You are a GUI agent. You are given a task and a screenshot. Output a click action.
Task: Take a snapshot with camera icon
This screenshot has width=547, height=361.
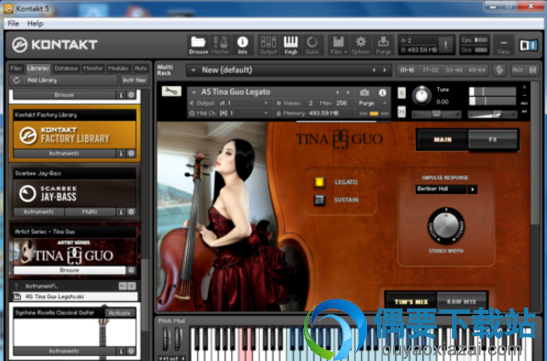click(x=364, y=92)
